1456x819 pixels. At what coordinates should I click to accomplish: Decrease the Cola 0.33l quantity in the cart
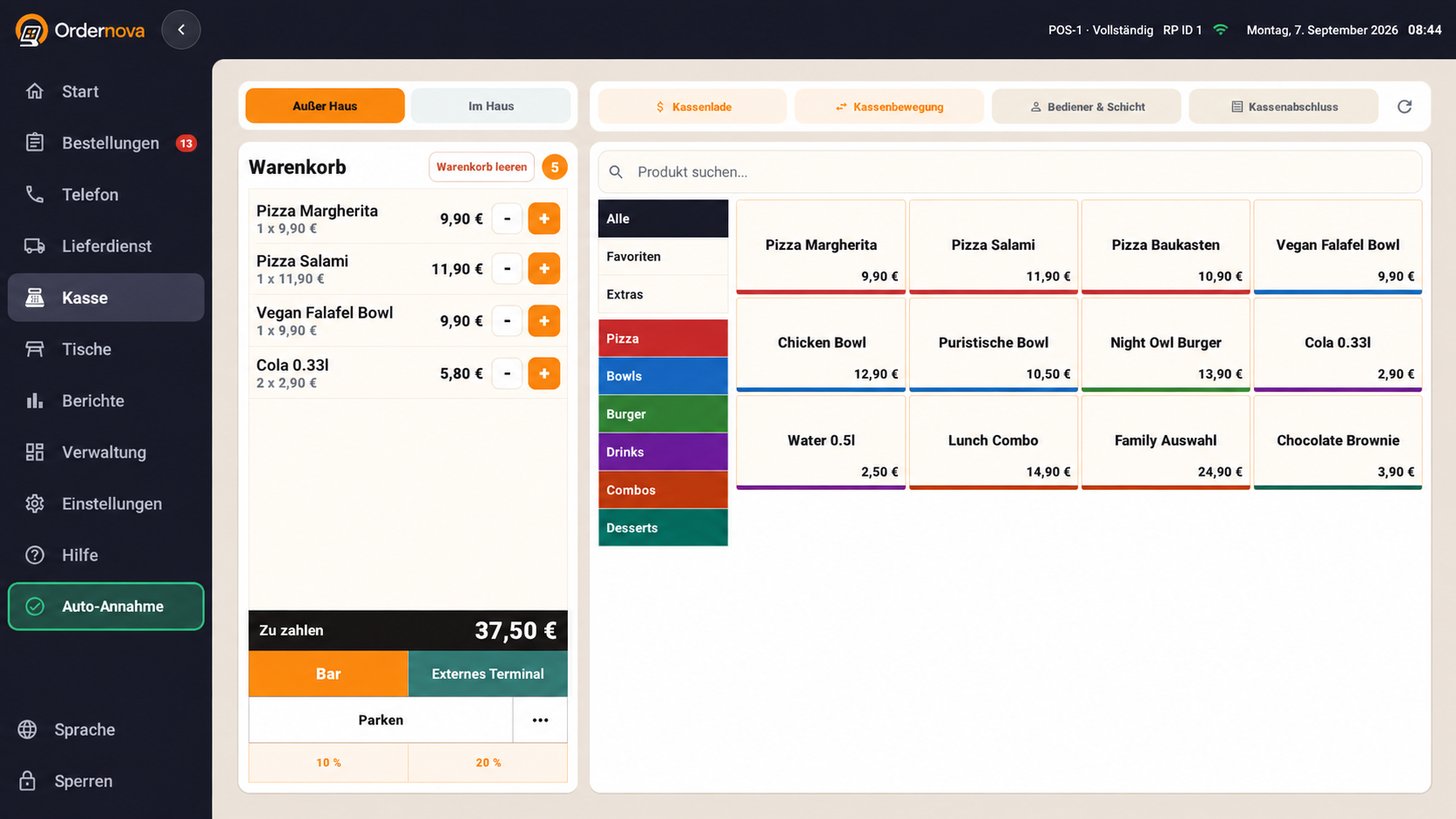click(x=507, y=373)
